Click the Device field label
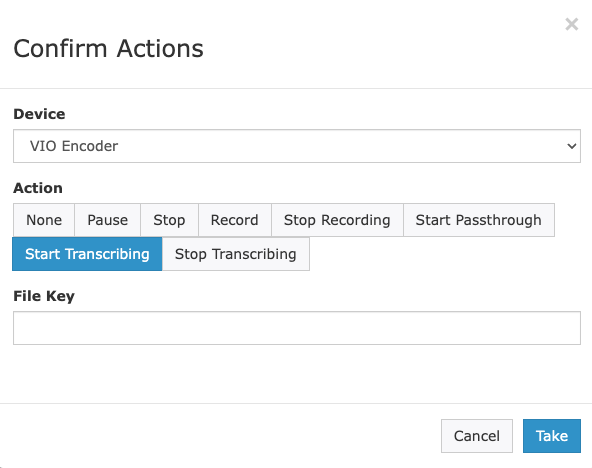Image resolution: width=592 pixels, height=468 pixels. pos(39,114)
